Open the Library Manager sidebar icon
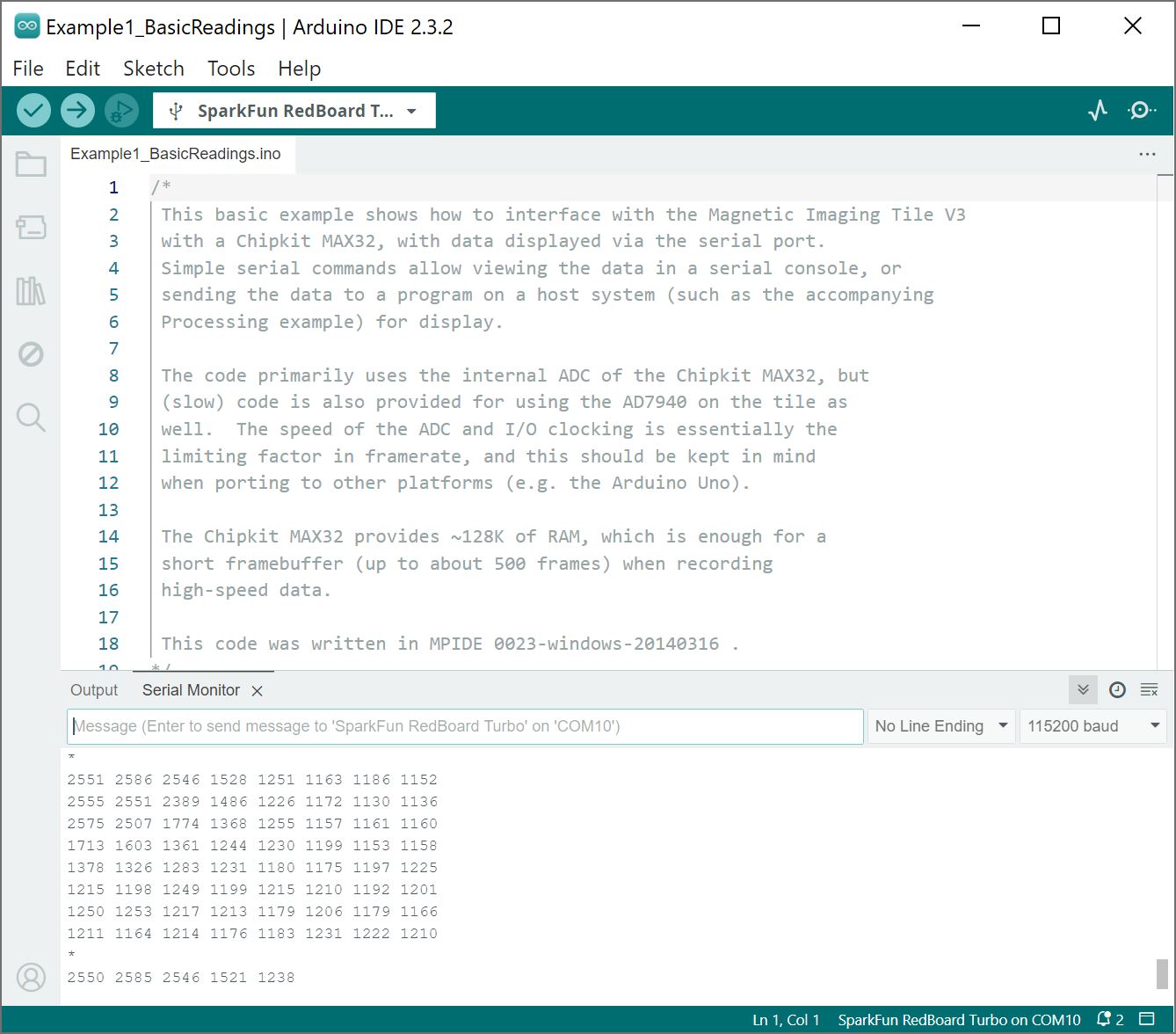 pyautogui.click(x=31, y=291)
